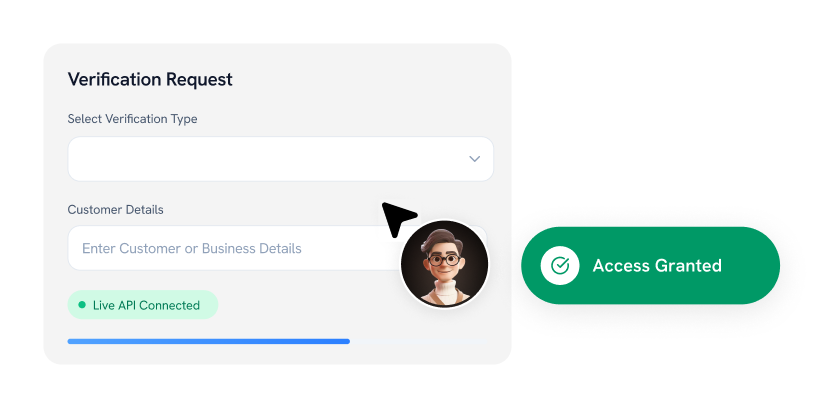Click the Live API Connected badge

click(142, 305)
